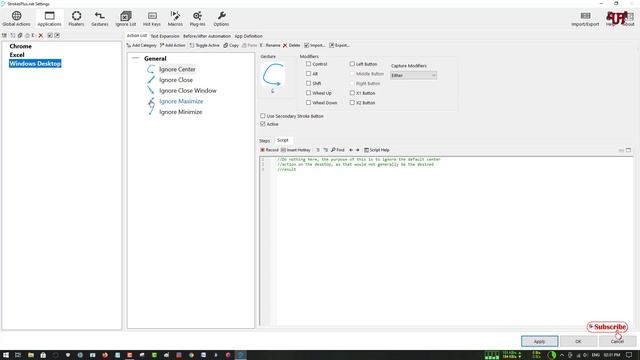Open the Capture Modifiers dropdown
Screen dimensions: 640x360
(x=413, y=76)
